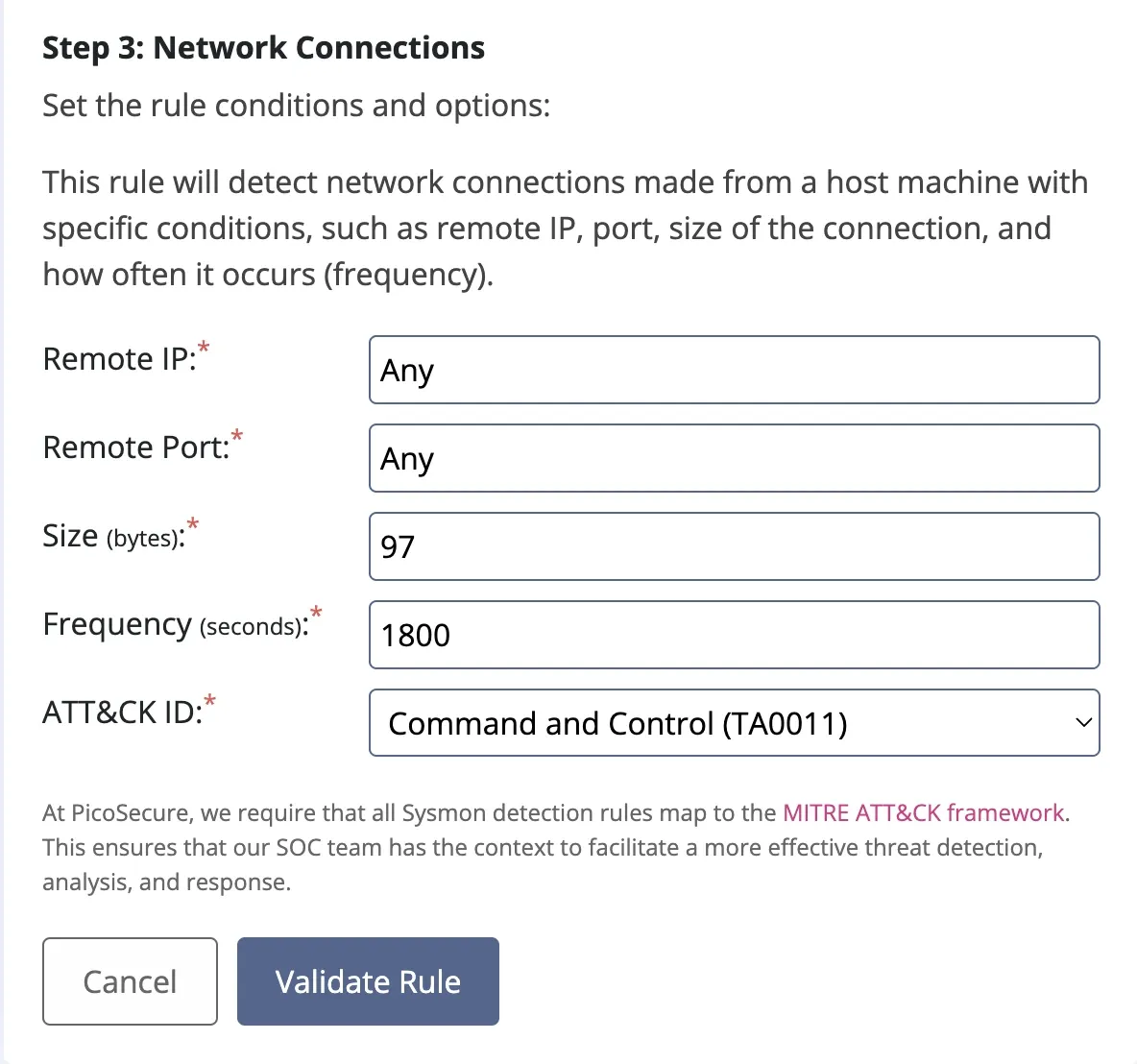Click the Step 3: Network Connections heading
Screen dimensions: 1137x1064
click(263, 48)
